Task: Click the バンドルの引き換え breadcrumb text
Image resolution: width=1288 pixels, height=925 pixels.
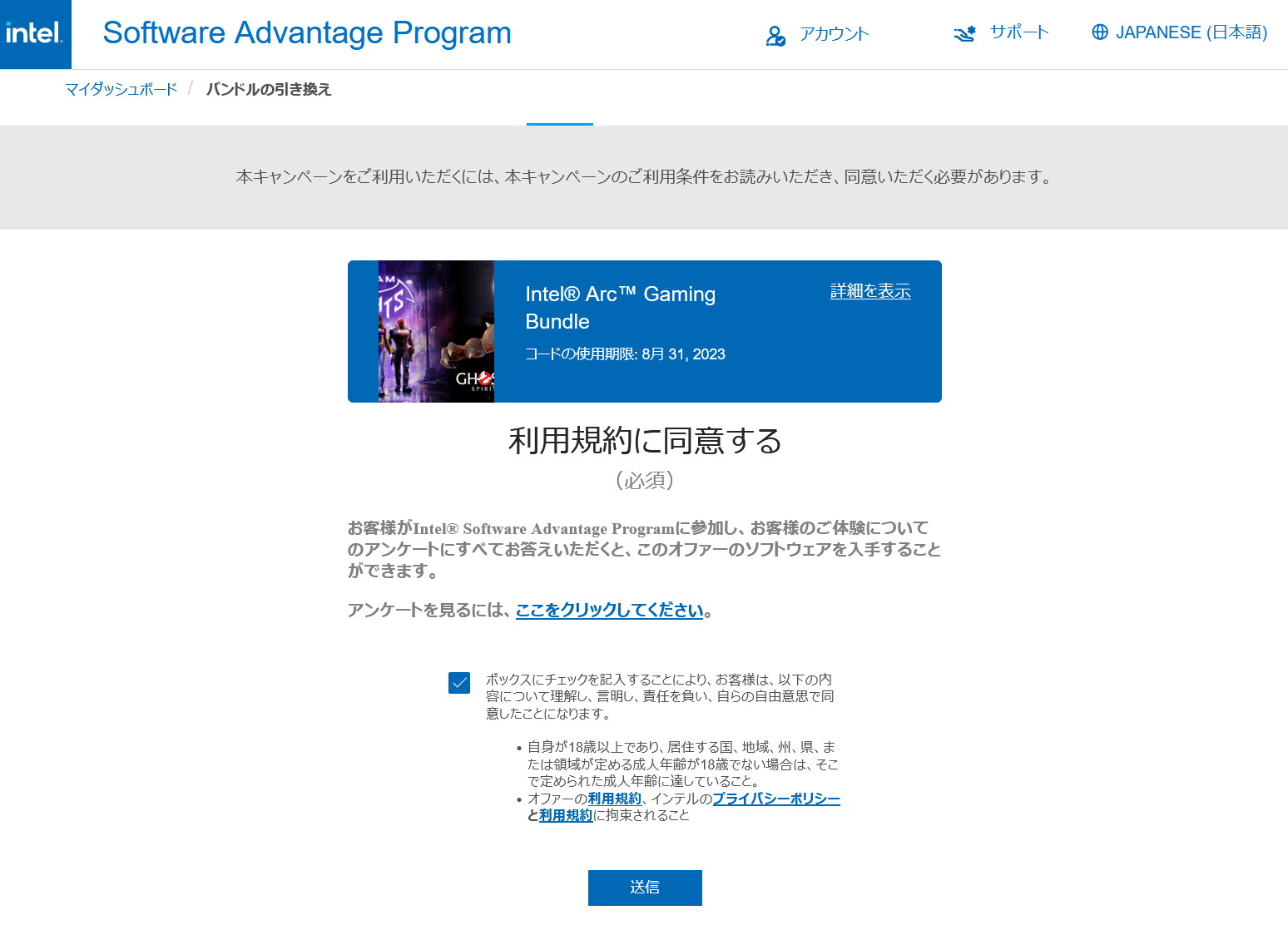Action: tap(269, 89)
